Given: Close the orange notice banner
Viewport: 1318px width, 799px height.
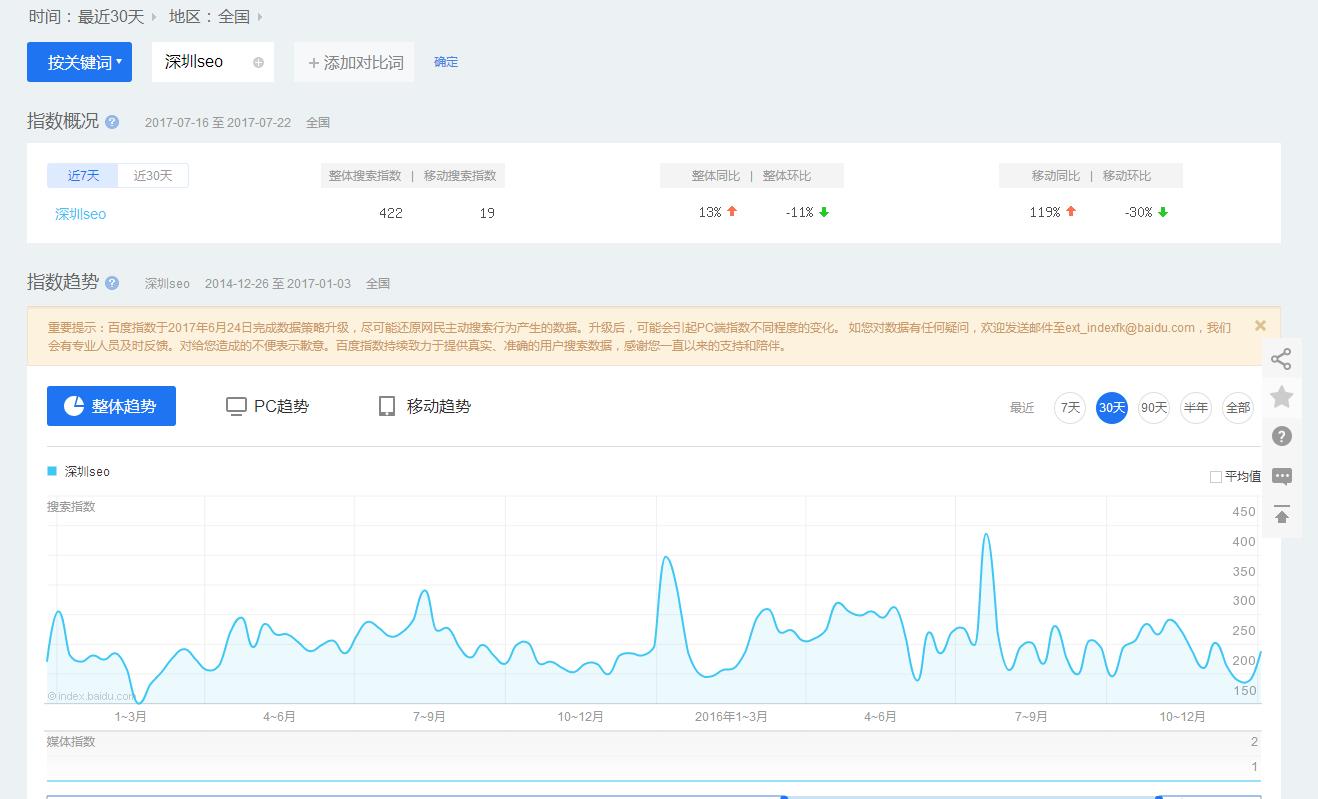Looking at the screenshot, I should click(x=1260, y=325).
